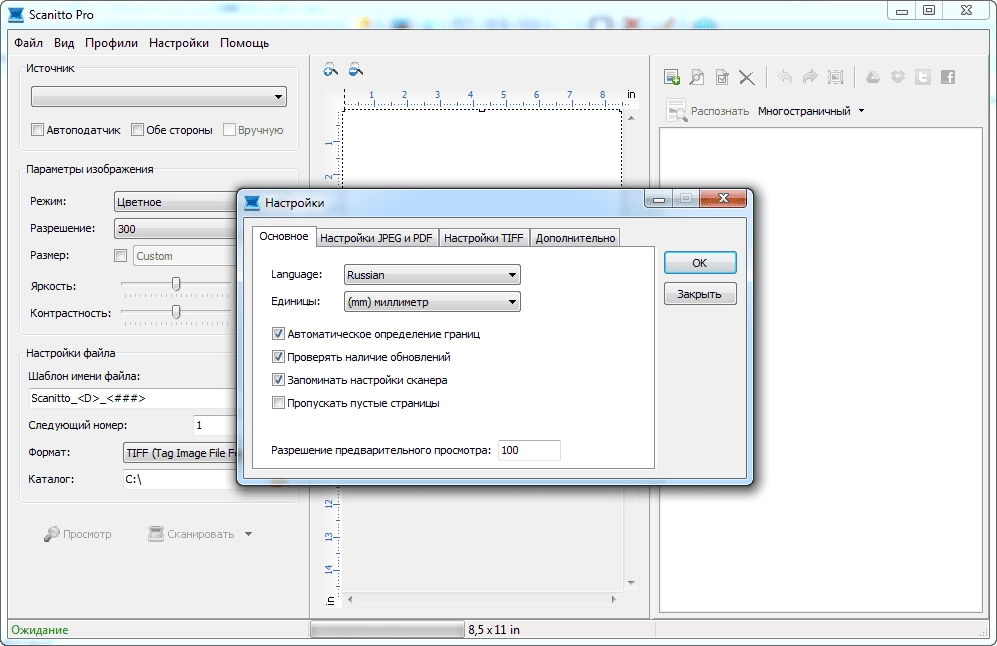Toggle the Автоподатчик checkbox
Image resolution: width=997 pixels, height=646 pixels.
pyautogui.click(x=38, y=130)
